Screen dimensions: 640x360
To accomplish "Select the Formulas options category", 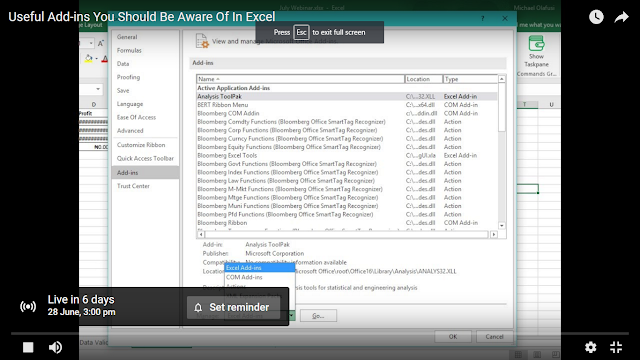I will pos(129,50).
